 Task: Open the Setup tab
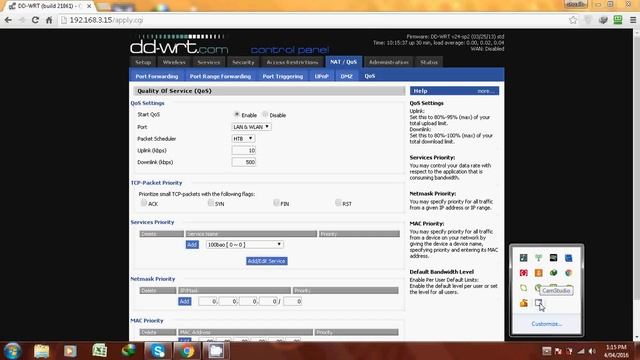point(143,62)
